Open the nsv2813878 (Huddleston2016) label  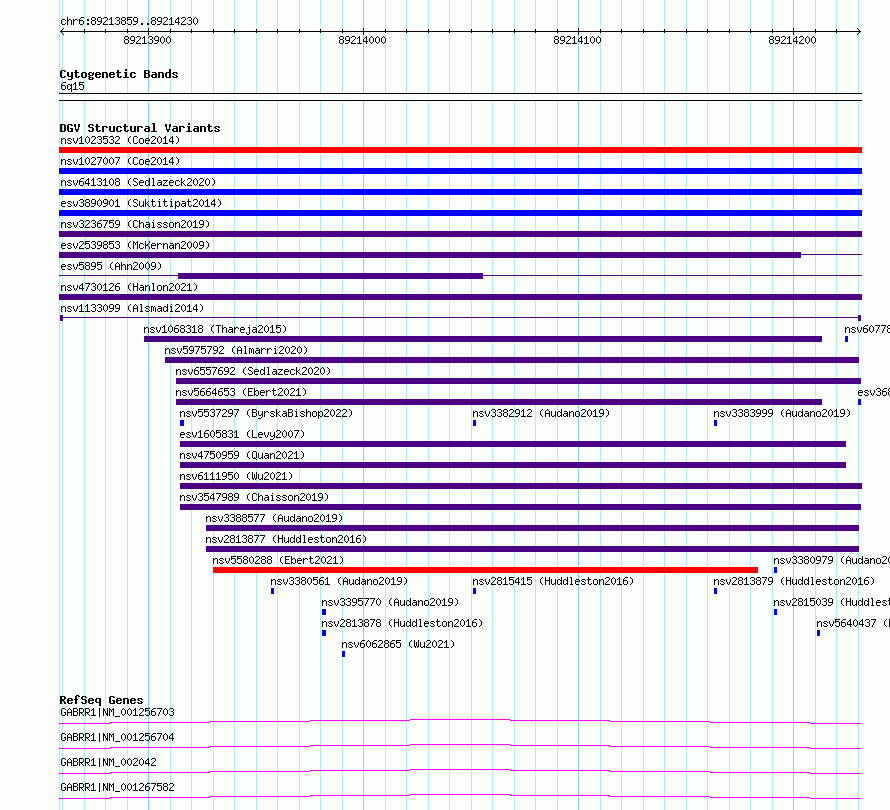tap(402, 623)
